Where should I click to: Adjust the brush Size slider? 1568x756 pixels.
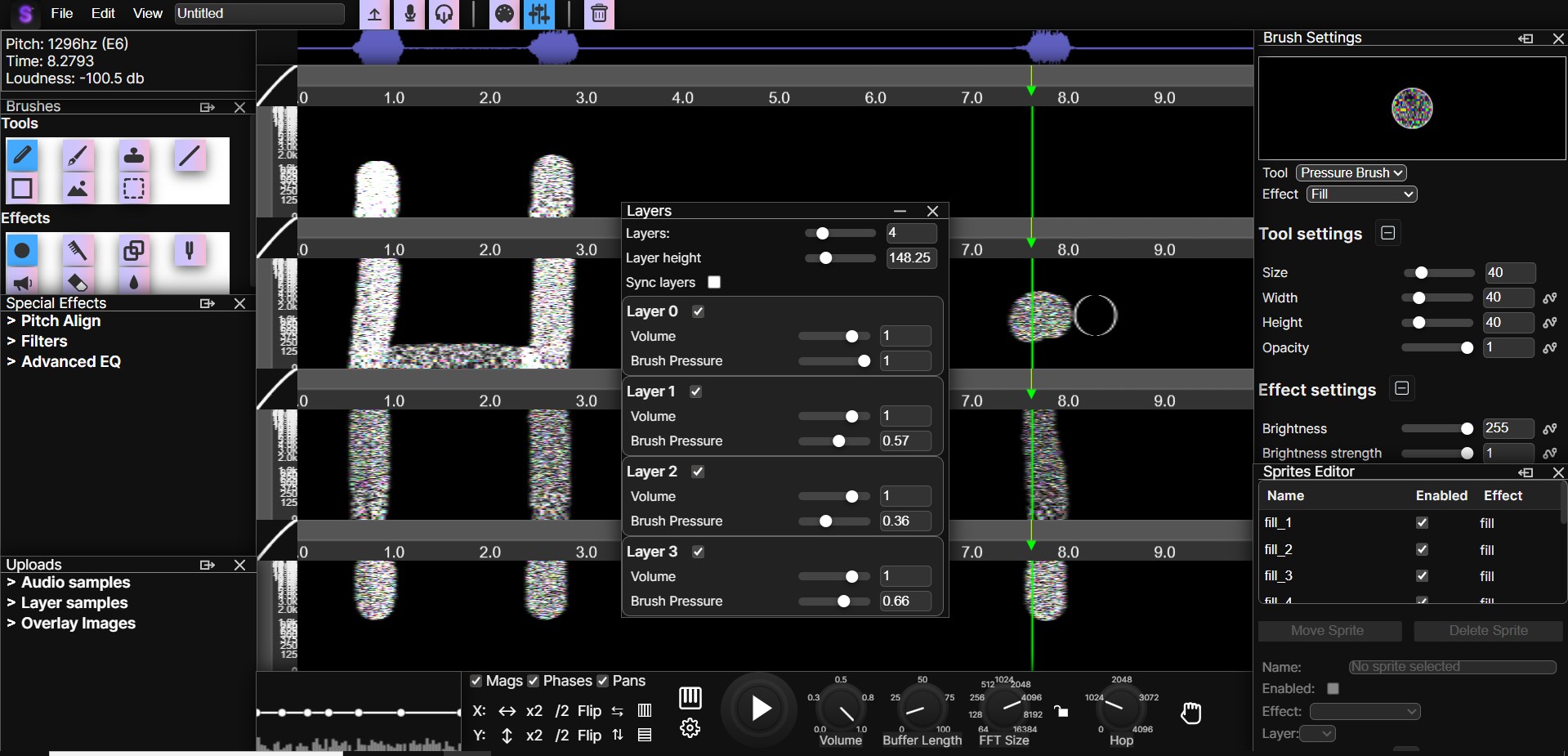pos(1438,273)
